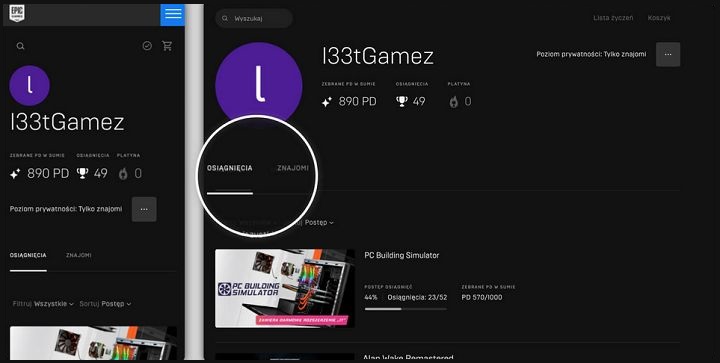This screenshot has height=363, width=720.
Task: Click the 890 PD value in mobile view
Action: tap(48, 173)
